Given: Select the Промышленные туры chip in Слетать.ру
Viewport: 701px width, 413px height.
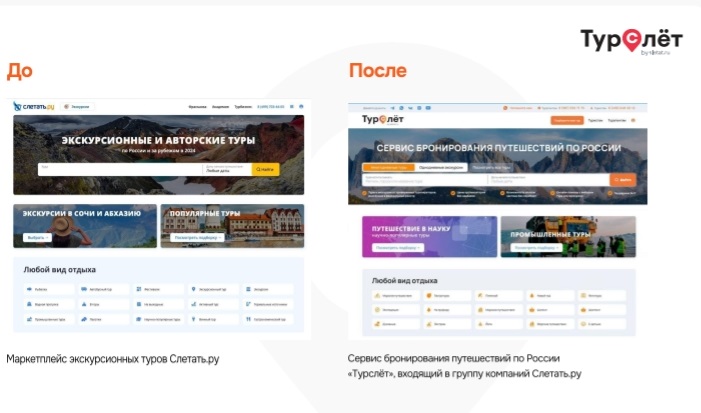Looking at the screenshot, I should click(49, 320).
